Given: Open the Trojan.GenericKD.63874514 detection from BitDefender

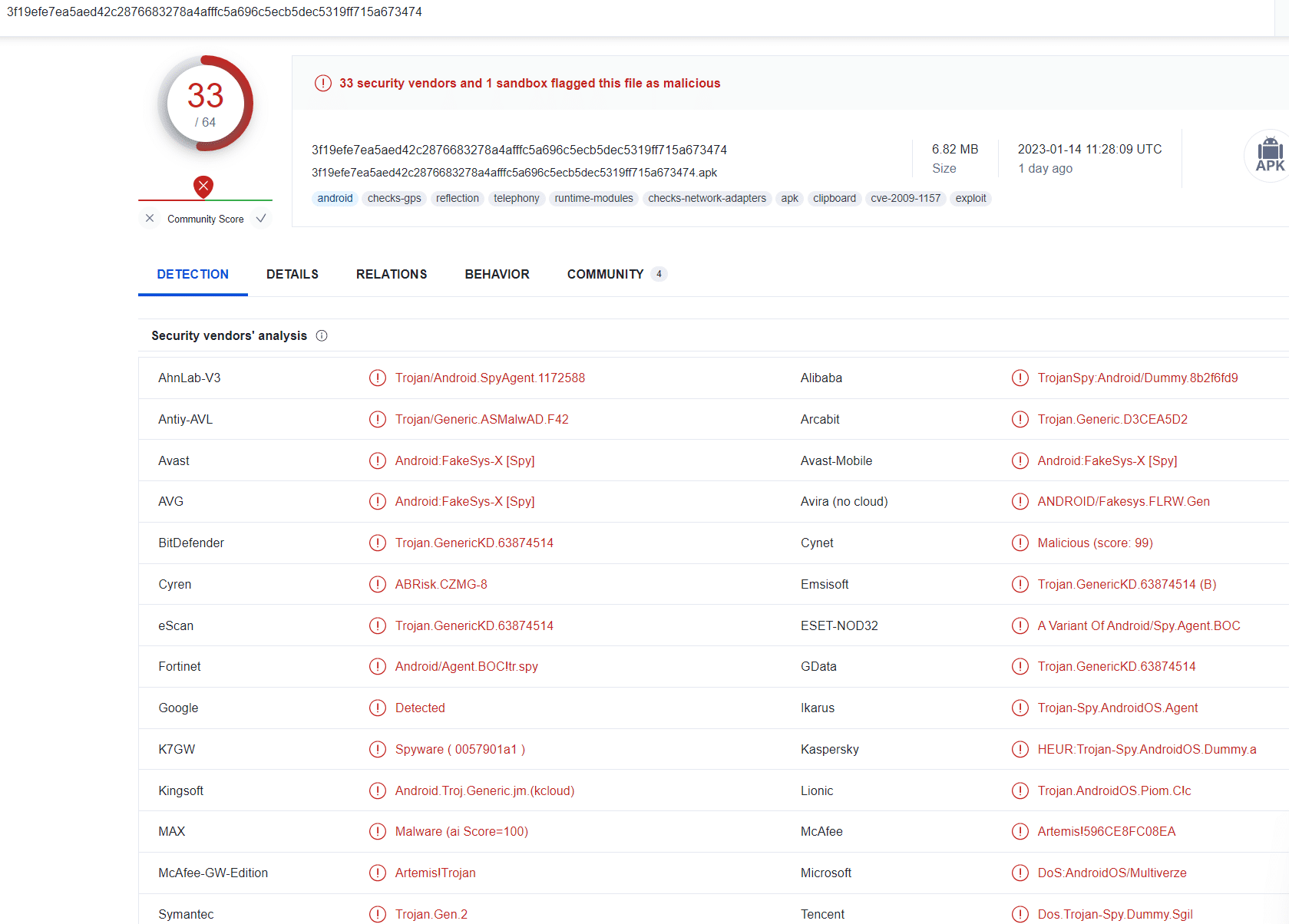Looking at the screenshot, I should click(x=474, y=543).
